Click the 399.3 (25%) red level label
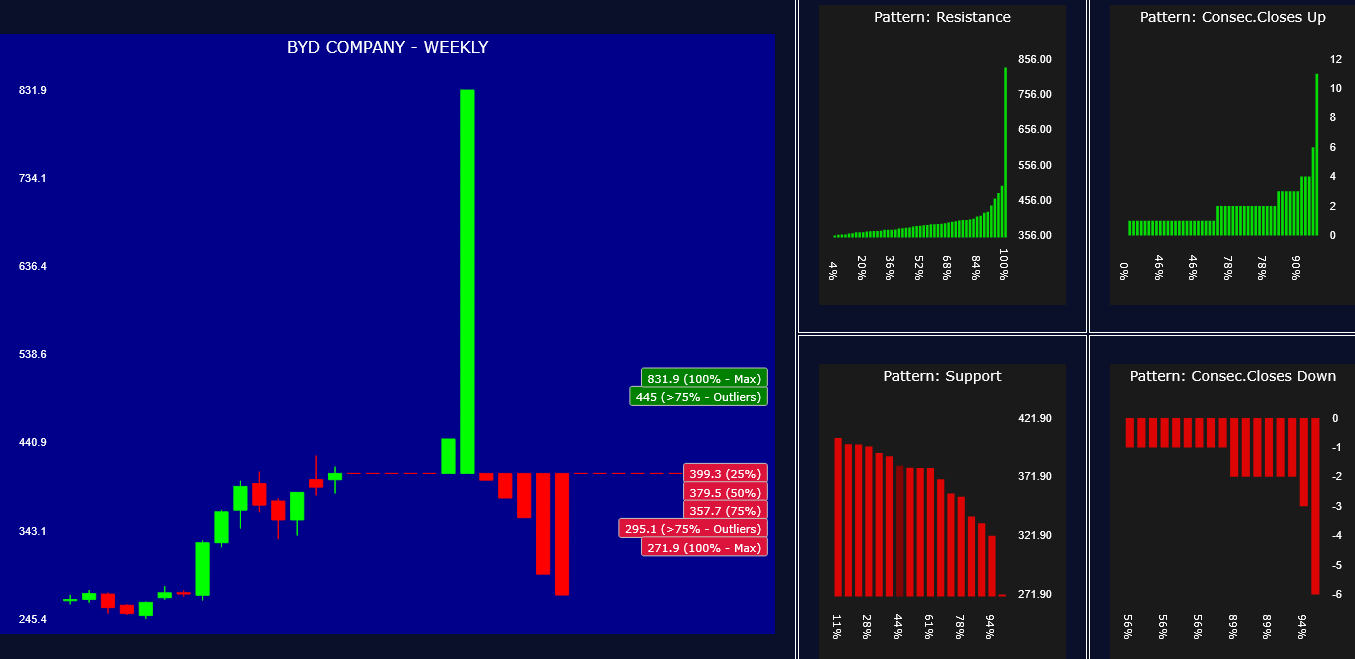 (725, 473)
